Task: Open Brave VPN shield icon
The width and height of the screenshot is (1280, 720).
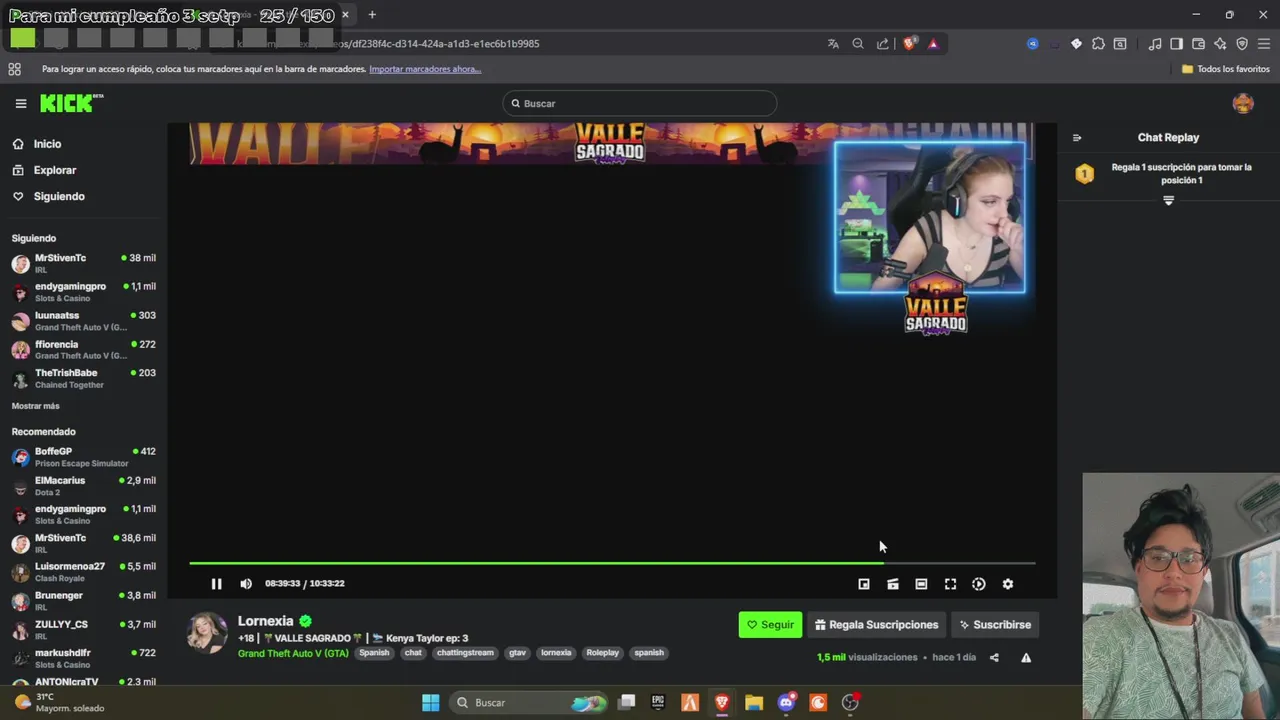Action: [1242, 44]
